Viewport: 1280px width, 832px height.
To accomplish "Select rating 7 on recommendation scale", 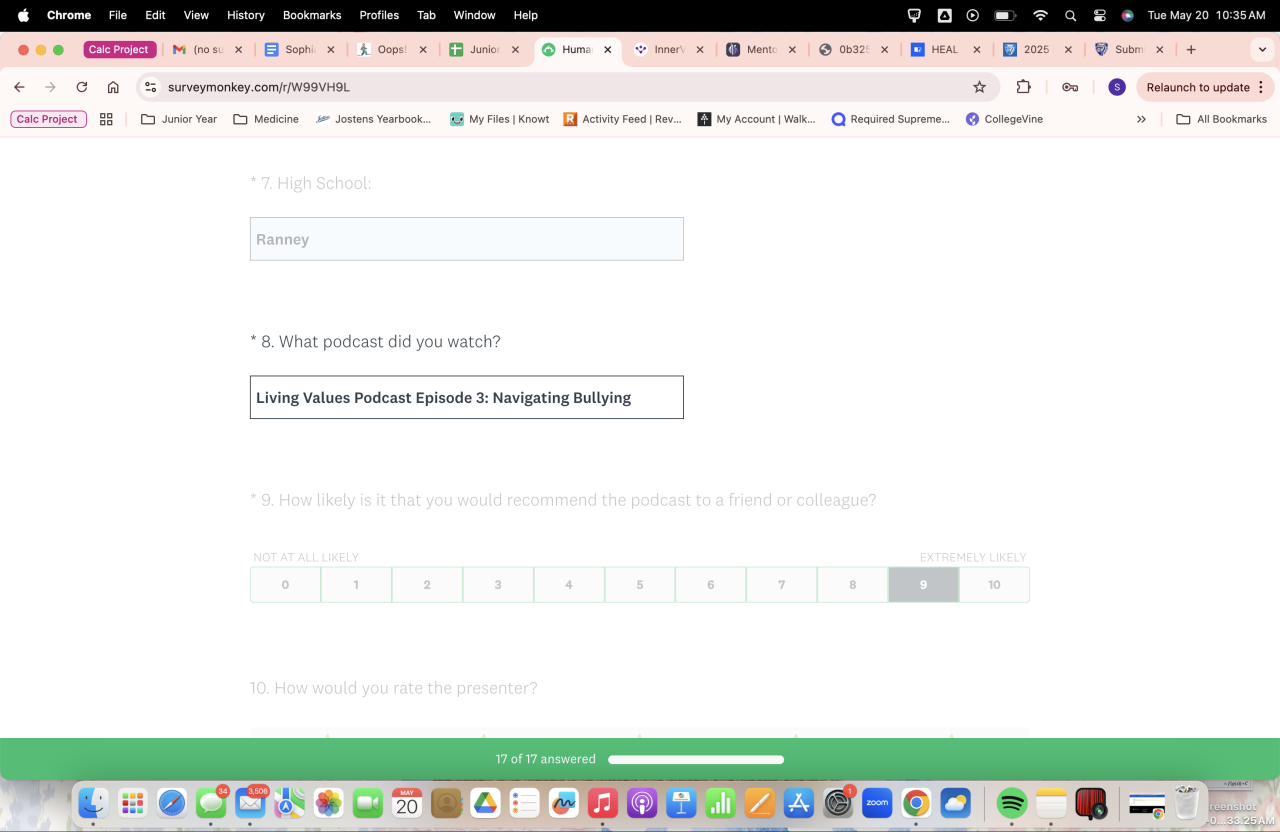I will tap(782, 585).
